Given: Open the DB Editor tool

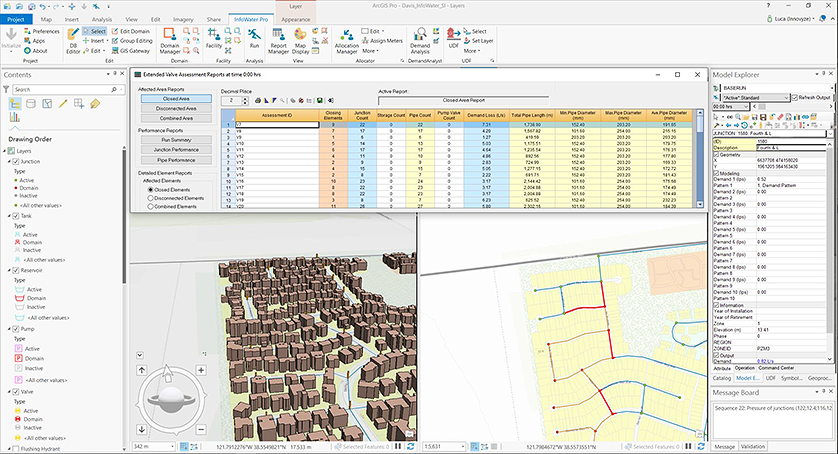Looking at the screenshot, I should 73,41.
